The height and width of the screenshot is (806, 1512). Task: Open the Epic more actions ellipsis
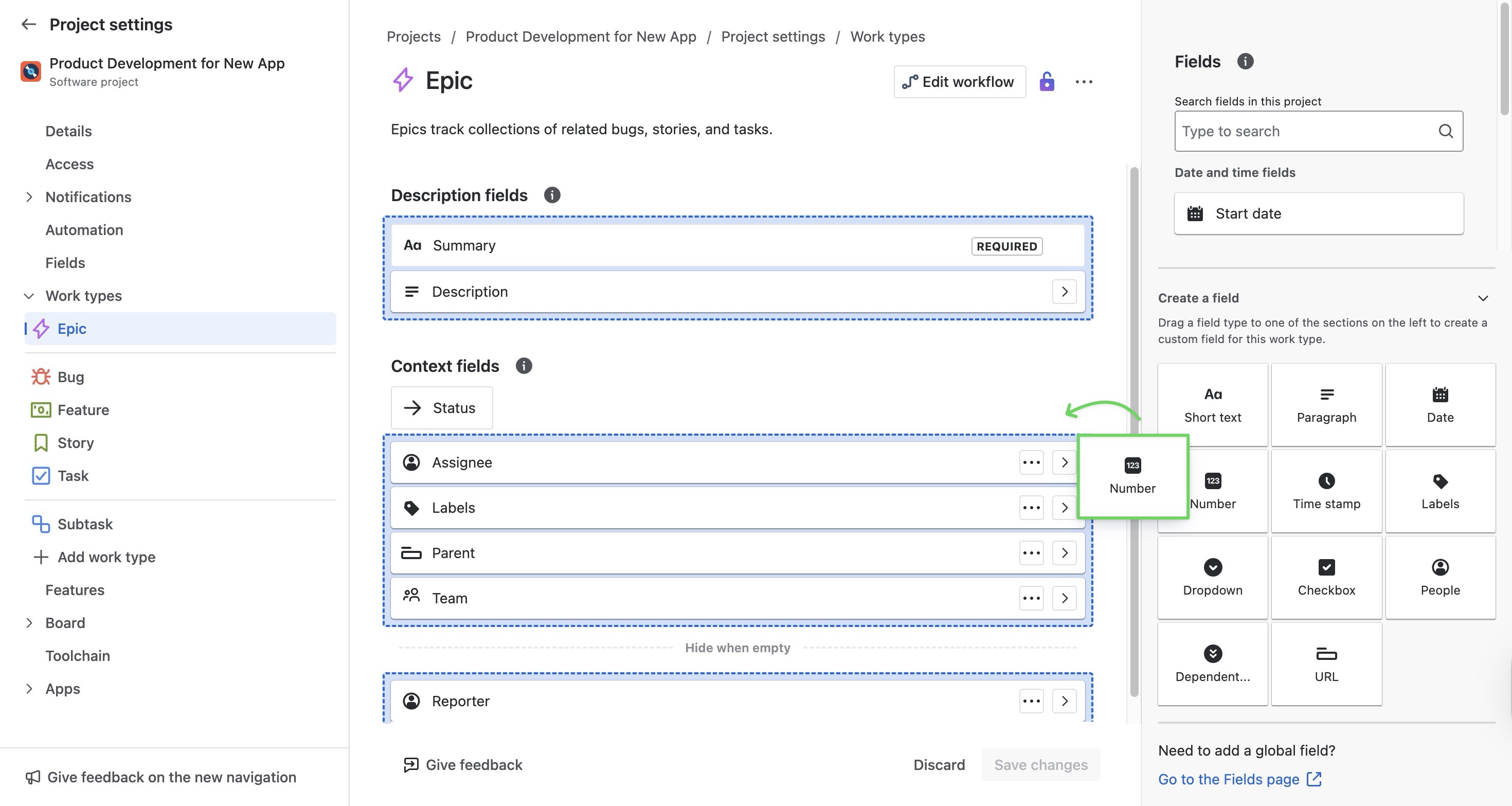coord(1084,82)
